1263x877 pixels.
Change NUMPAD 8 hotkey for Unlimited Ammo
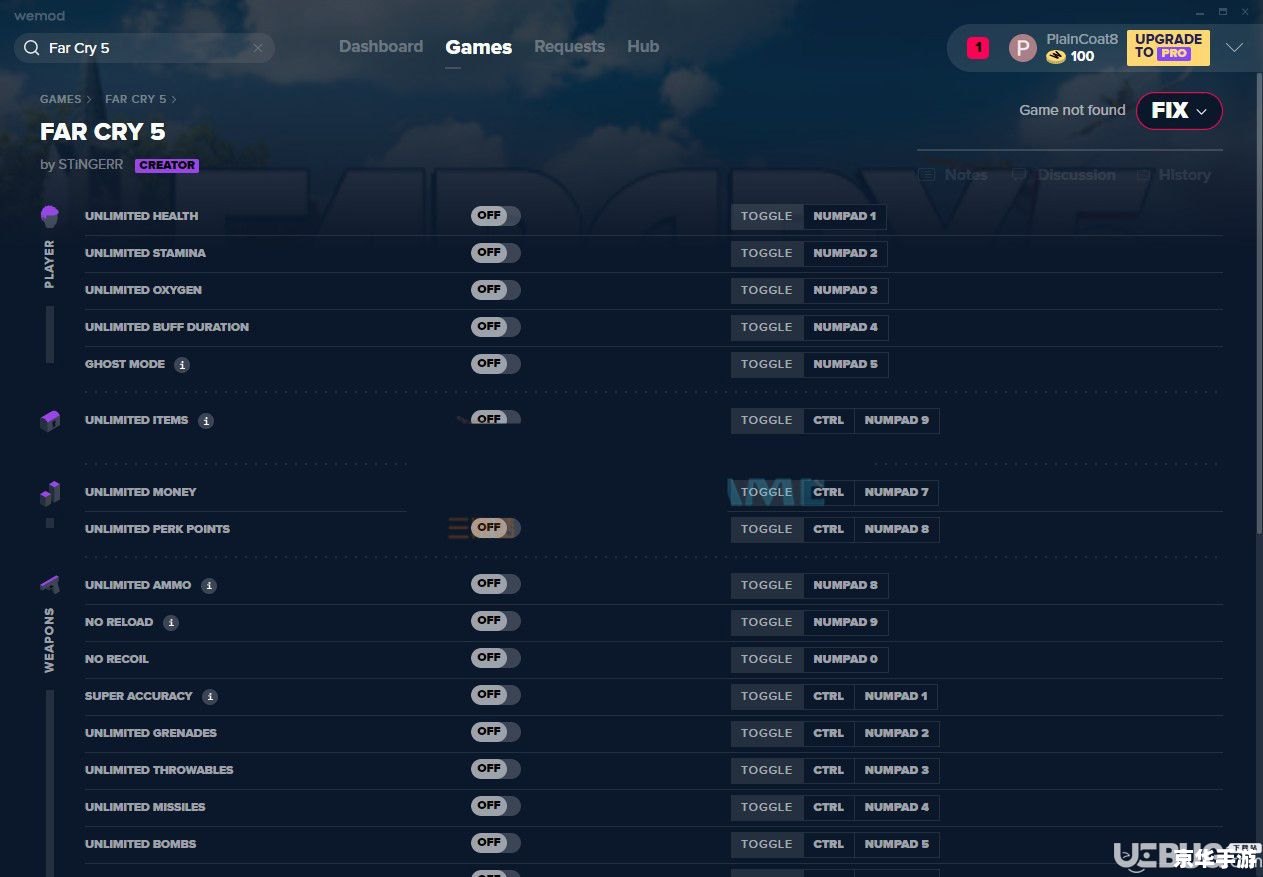[845, 586]
